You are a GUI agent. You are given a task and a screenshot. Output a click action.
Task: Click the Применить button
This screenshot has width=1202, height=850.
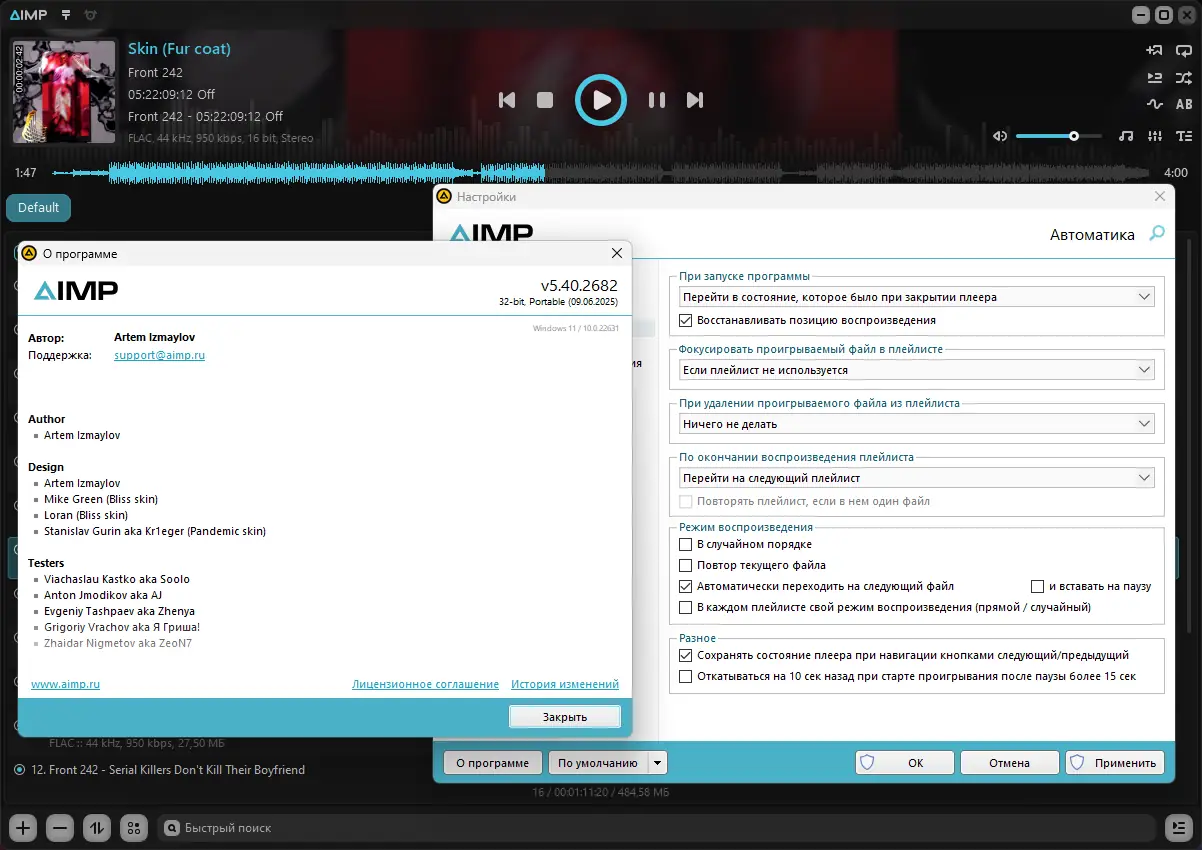pyautogui.click(x=1115, y=763)
